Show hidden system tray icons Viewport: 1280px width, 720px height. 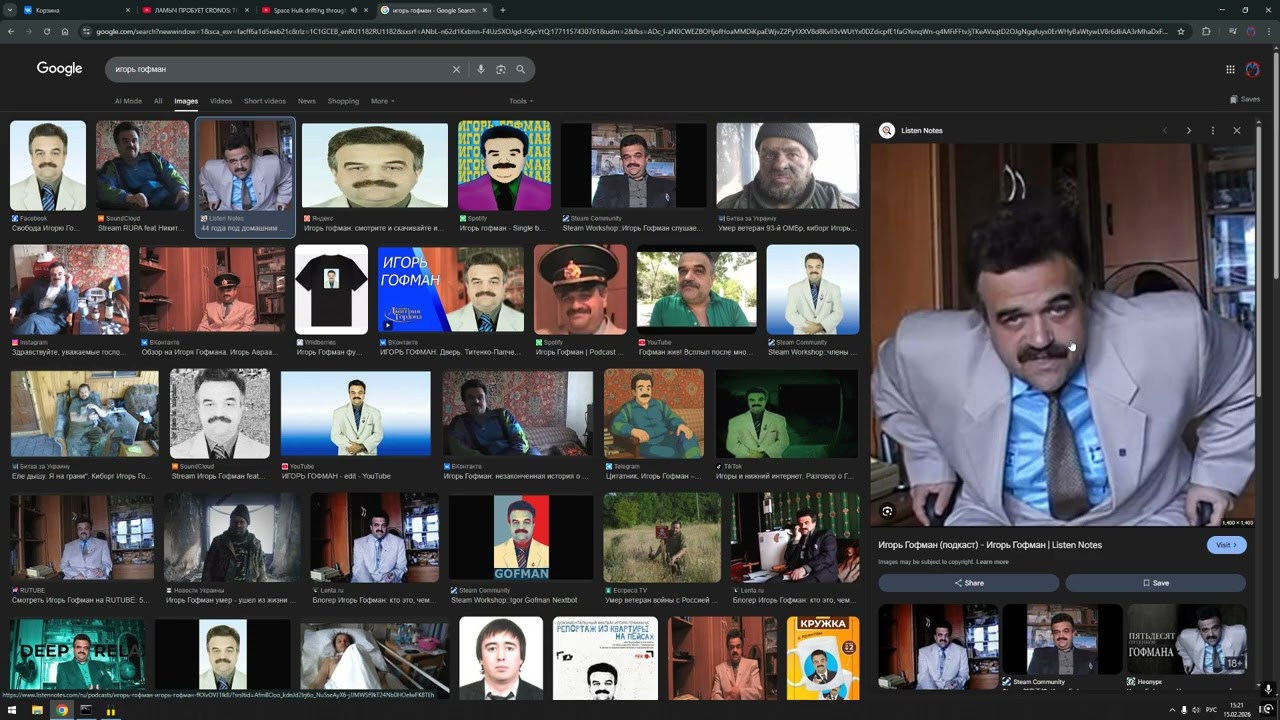1172,710
